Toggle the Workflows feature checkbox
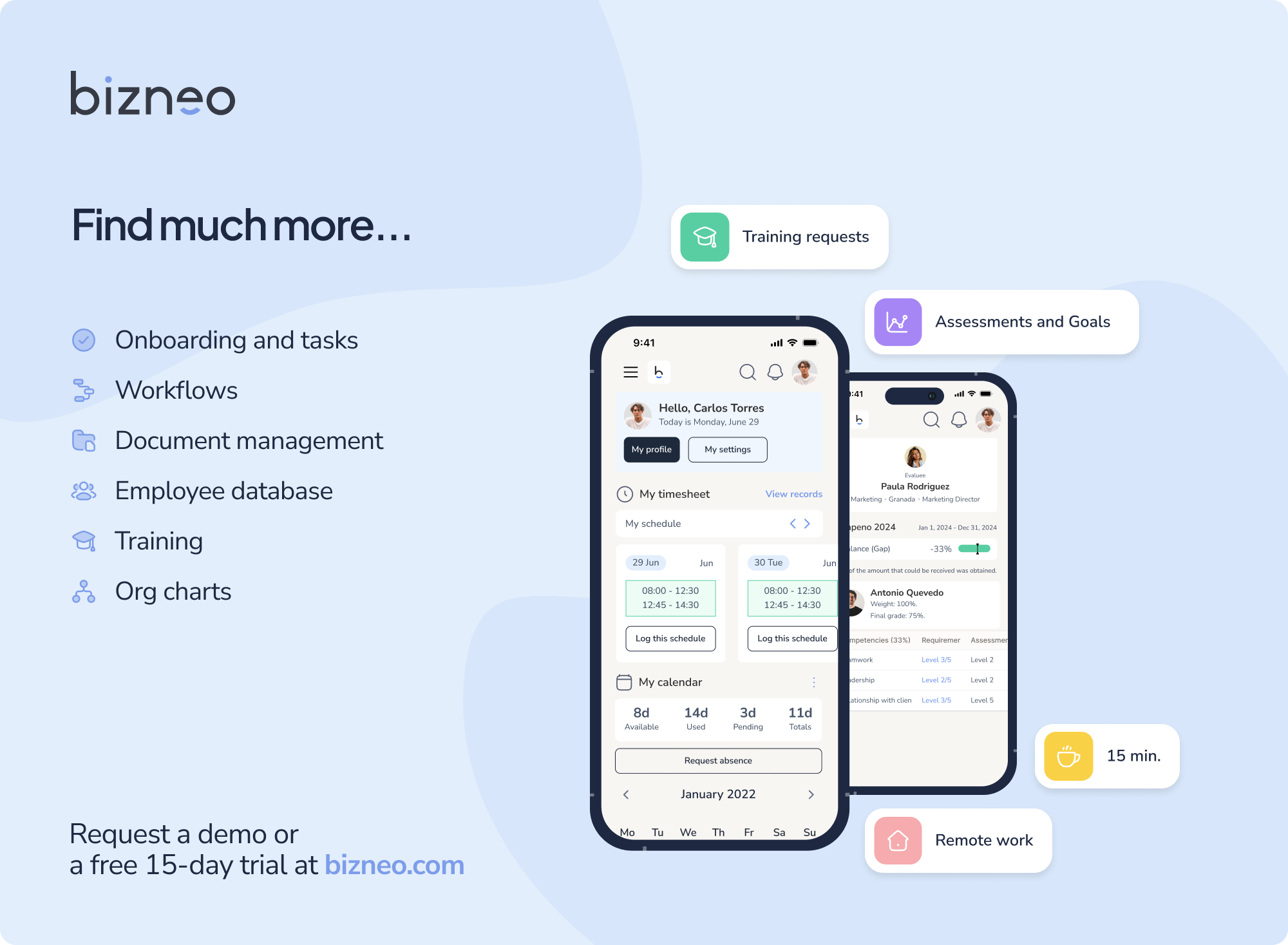This screenshot has height=945, width=1288. point(85,390)
